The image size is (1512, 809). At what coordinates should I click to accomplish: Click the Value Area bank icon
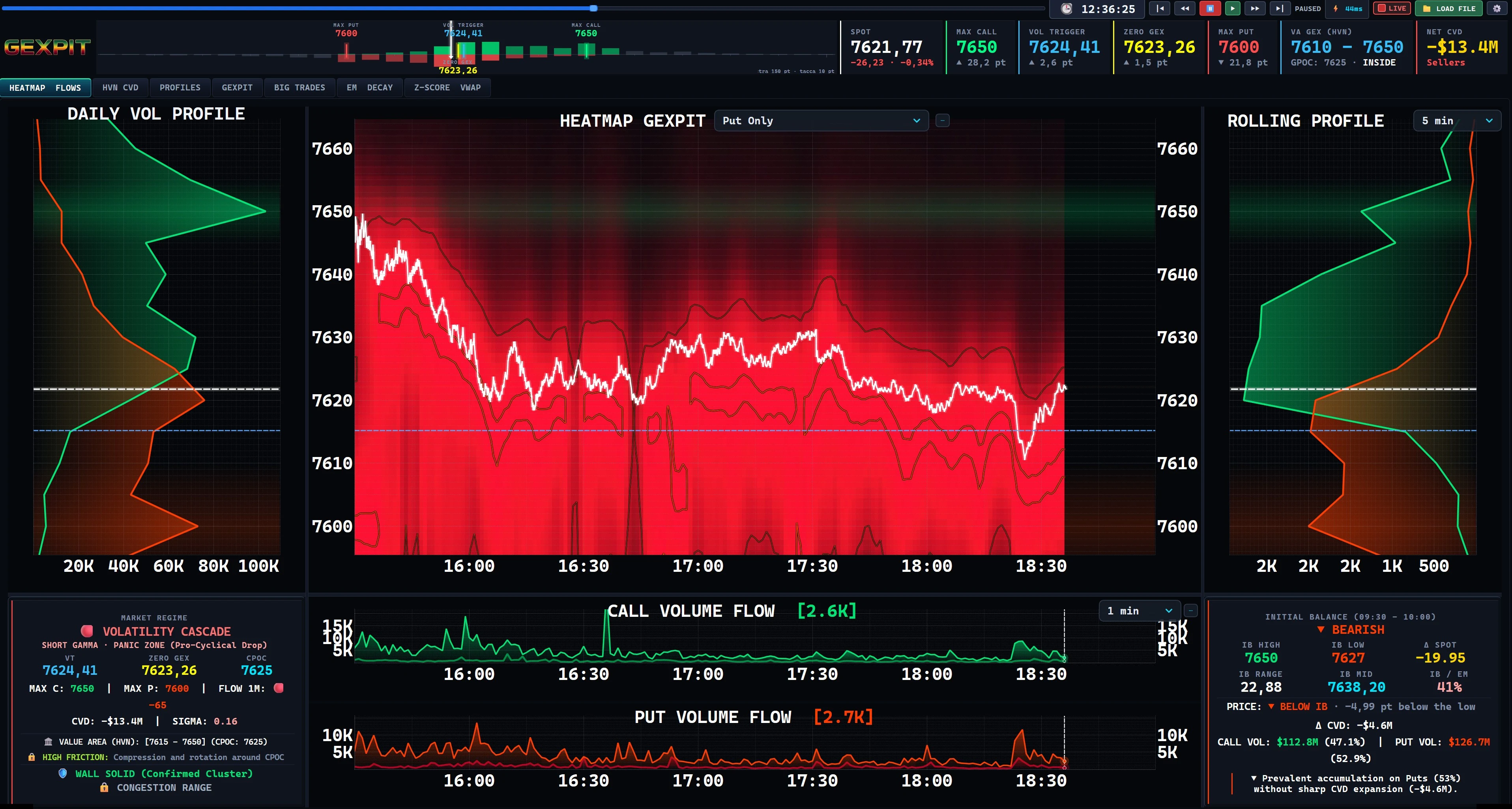point(48,742)
